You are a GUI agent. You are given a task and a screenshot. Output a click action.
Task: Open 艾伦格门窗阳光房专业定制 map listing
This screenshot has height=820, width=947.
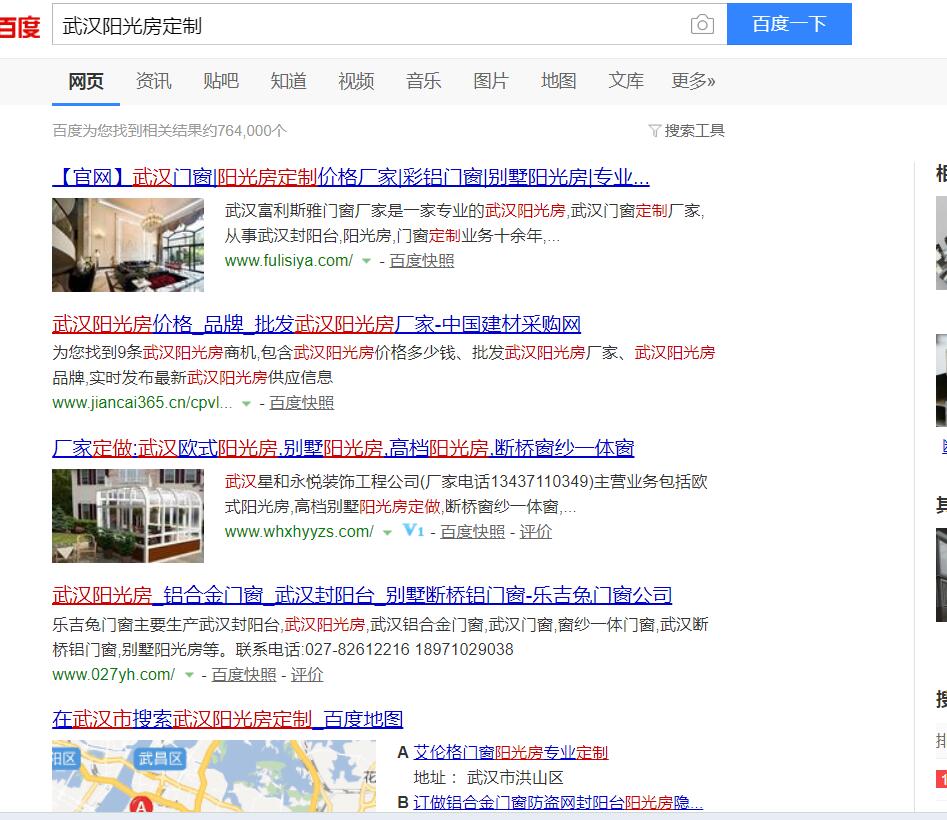[x=510, y=752]
